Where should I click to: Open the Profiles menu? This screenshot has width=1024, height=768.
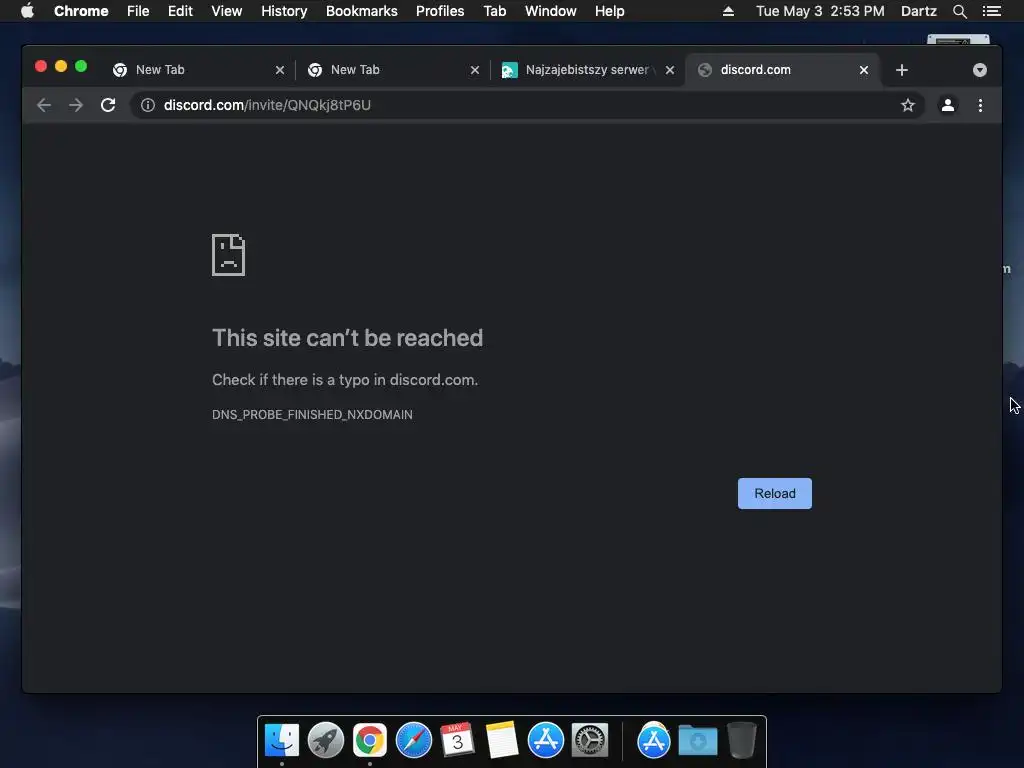click(440, 11)
